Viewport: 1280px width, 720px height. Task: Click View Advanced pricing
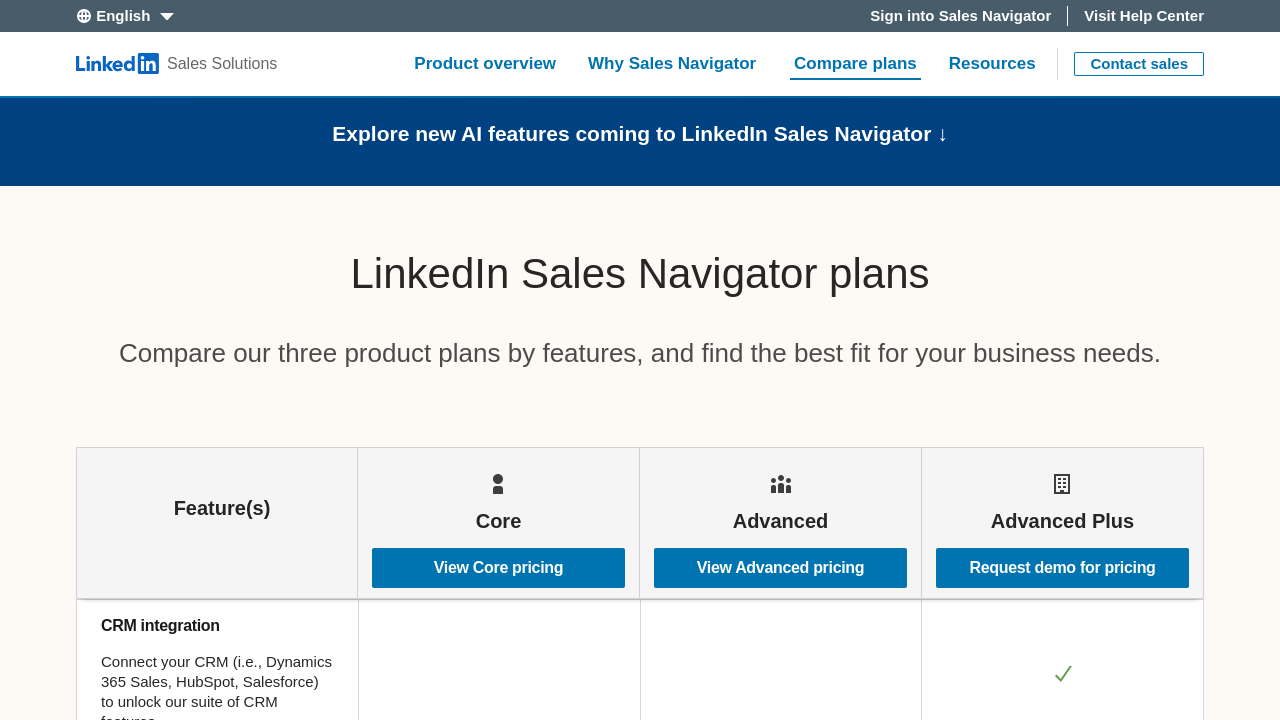(780, 567)
